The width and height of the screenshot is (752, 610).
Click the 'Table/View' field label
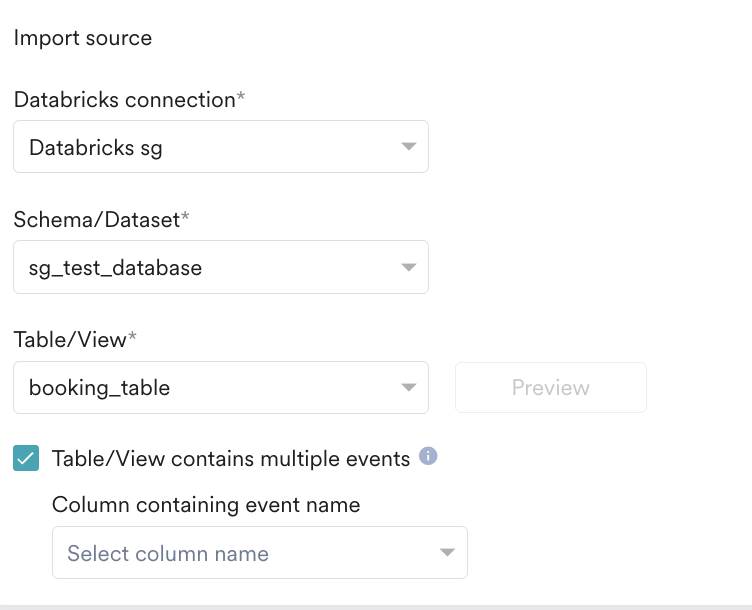click(x=70, y=340)
